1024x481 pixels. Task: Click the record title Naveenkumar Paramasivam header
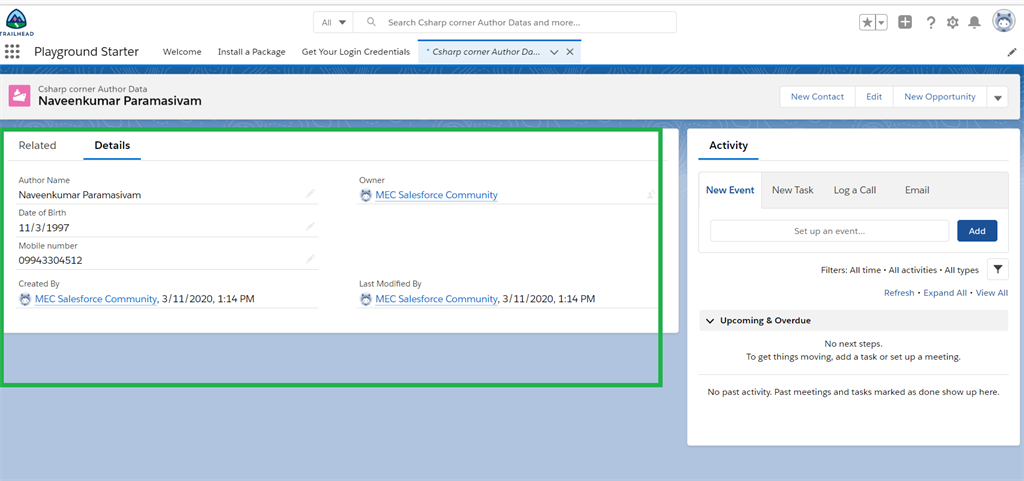tap(120, 101)
